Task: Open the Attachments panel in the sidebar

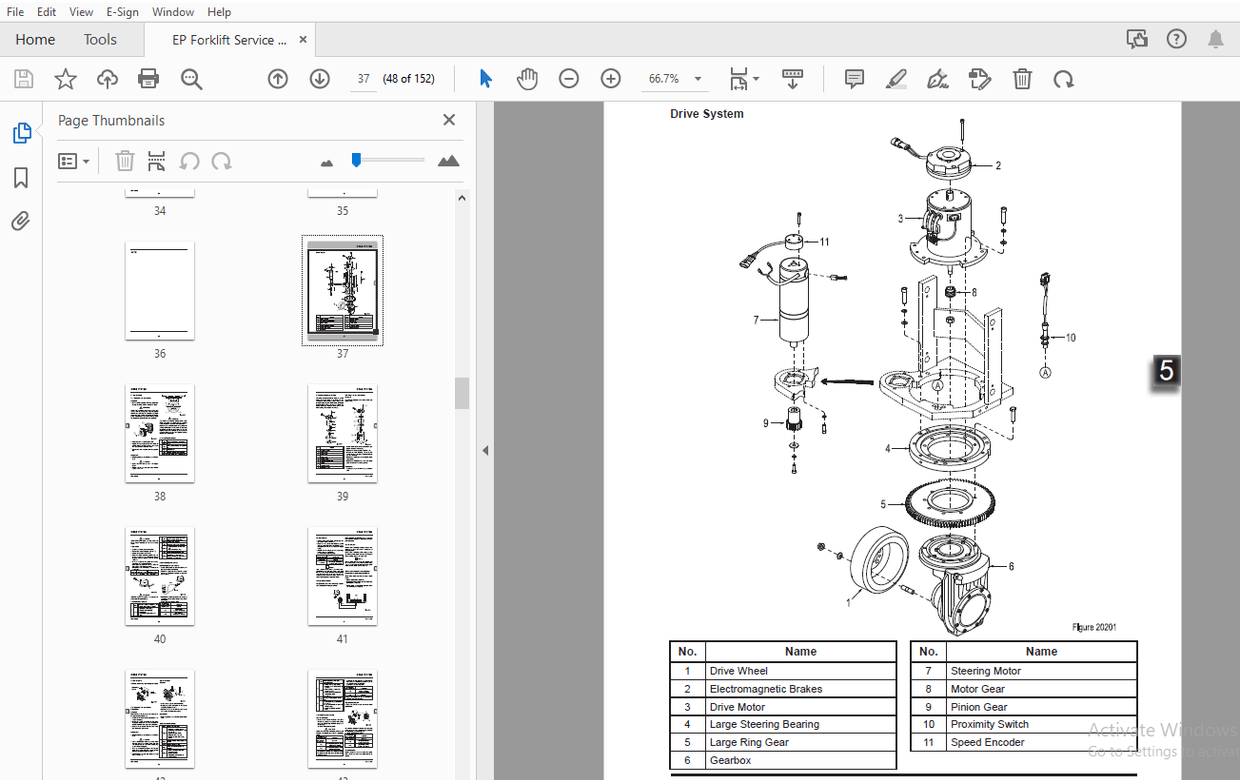Action: 20,221
